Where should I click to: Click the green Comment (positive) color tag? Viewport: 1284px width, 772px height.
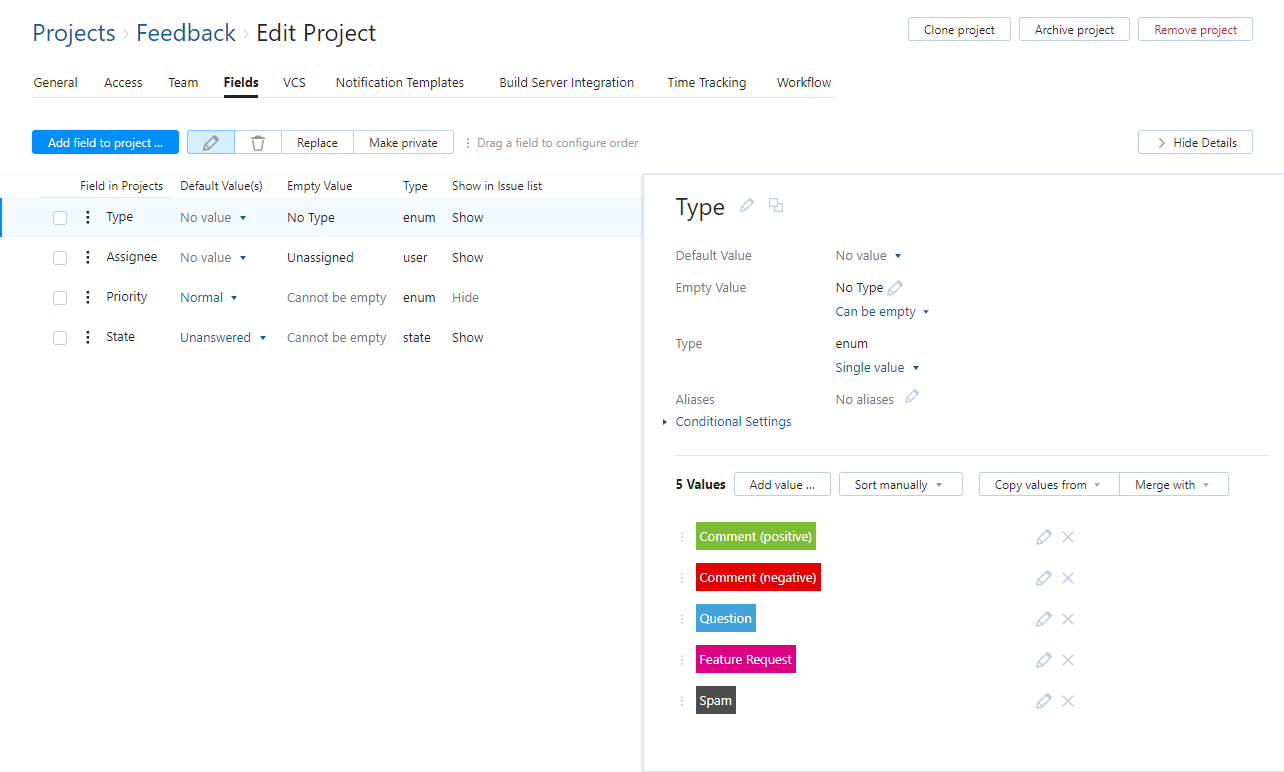click(755, 537)
